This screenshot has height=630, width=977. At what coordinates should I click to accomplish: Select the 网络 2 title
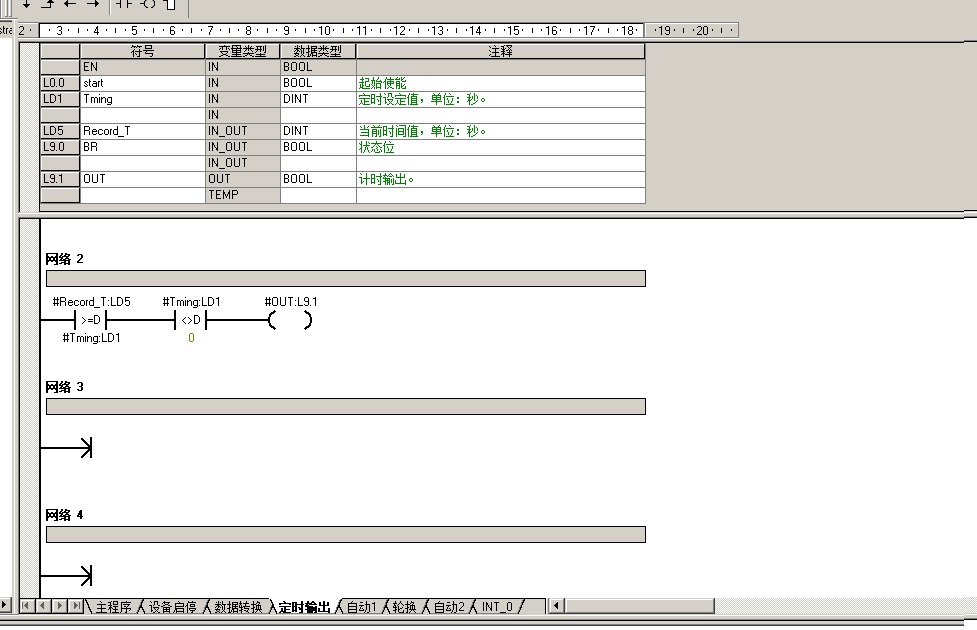(64, 259)
